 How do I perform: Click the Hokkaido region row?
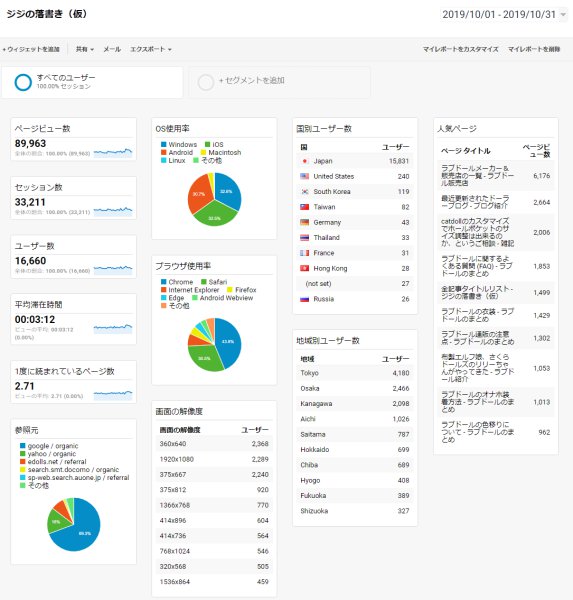(x=355, y=450)
